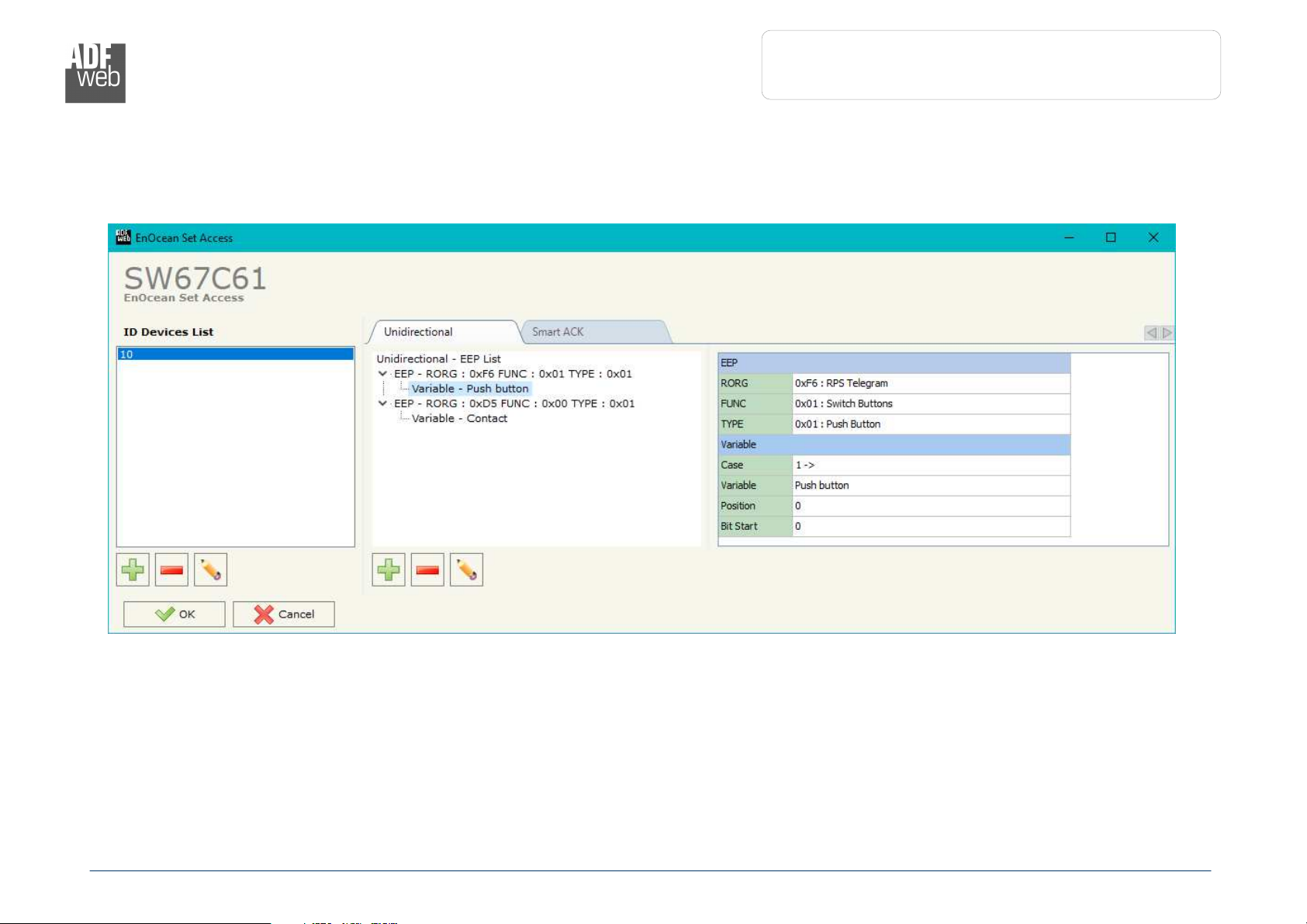Maximize the EnOcean Set Access window
Image resolution: width=1307 pixels, height=924 pixels.
point(1111,237)
